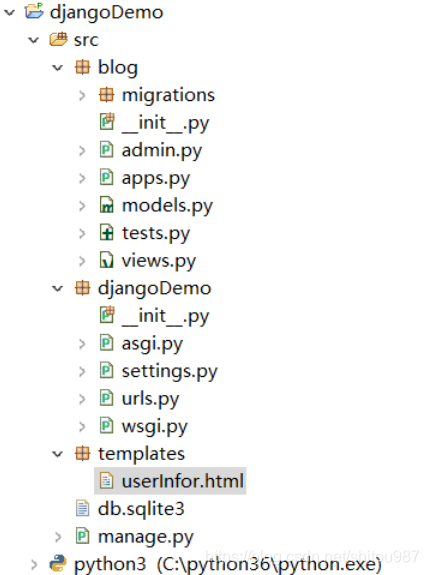429x575 pixels.
Task: Select the db.sqlite3 label
Action: click(x=141, y=509)
